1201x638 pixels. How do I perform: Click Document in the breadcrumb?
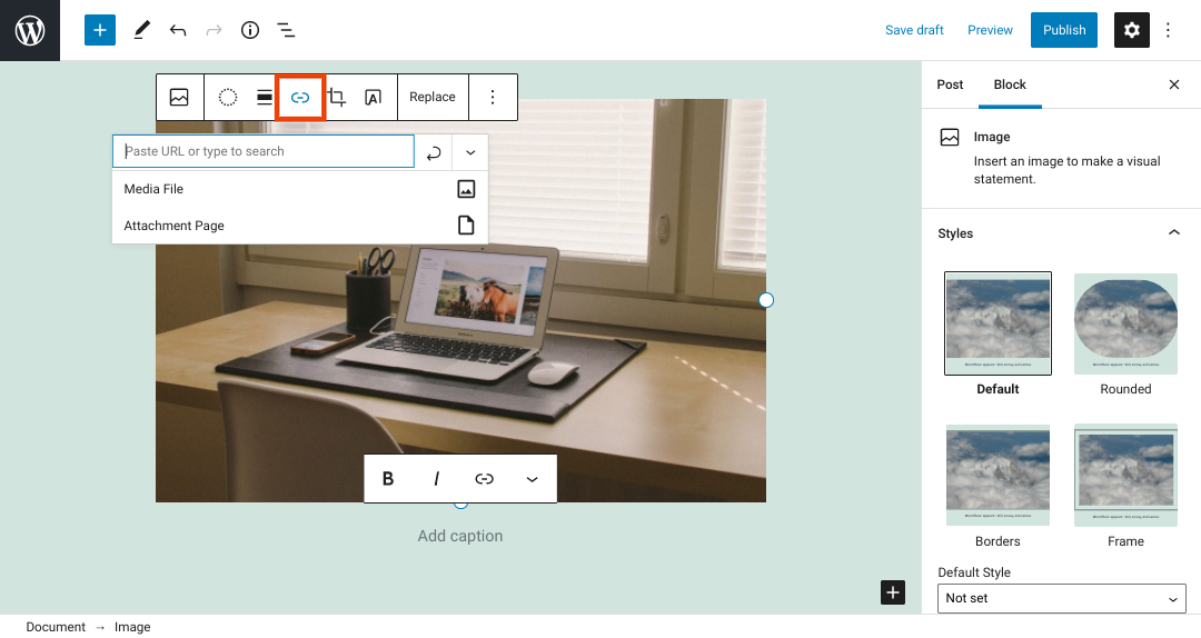click(x=56, y=627)
